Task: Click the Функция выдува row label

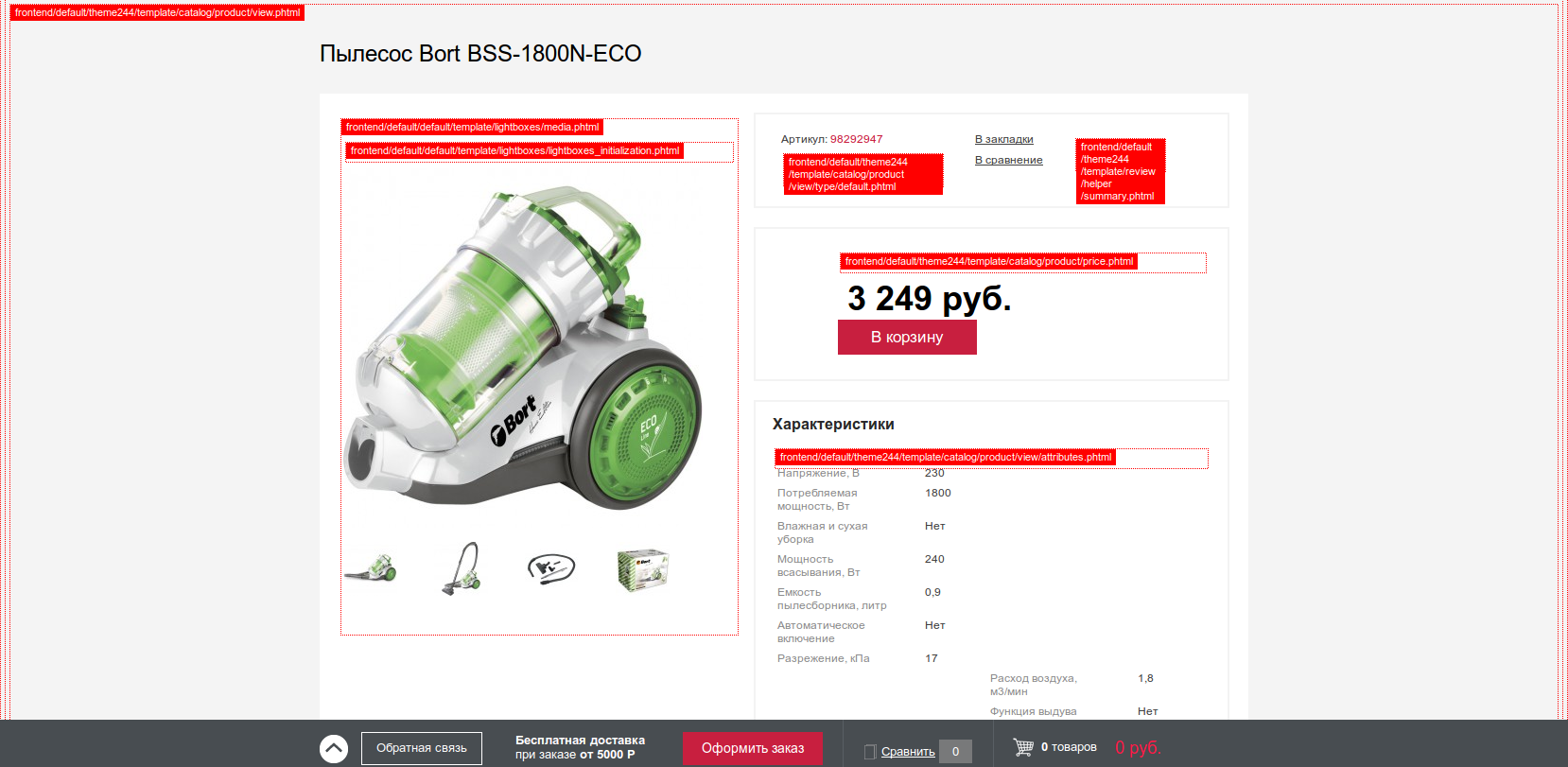Action: [1034, 711]
